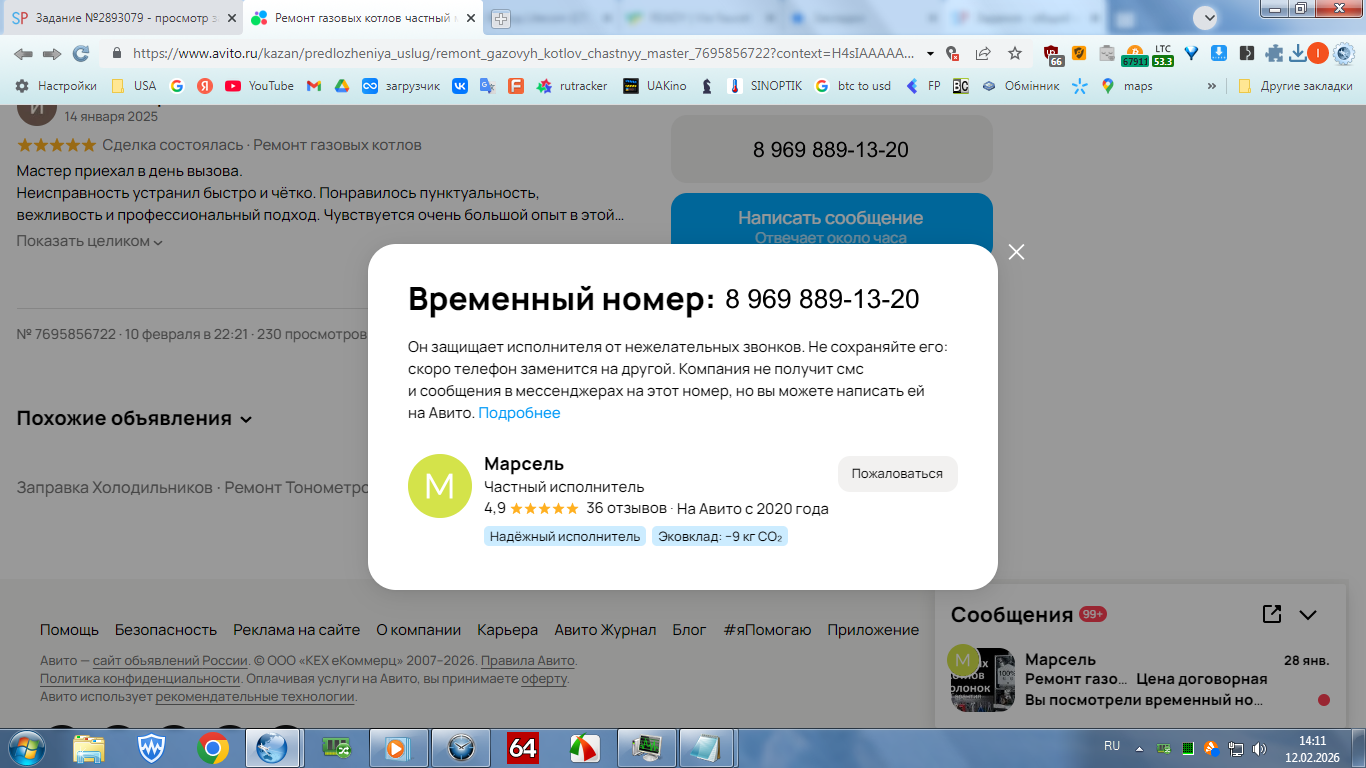Open the address bar history dropdown arrow

point(931,54)
